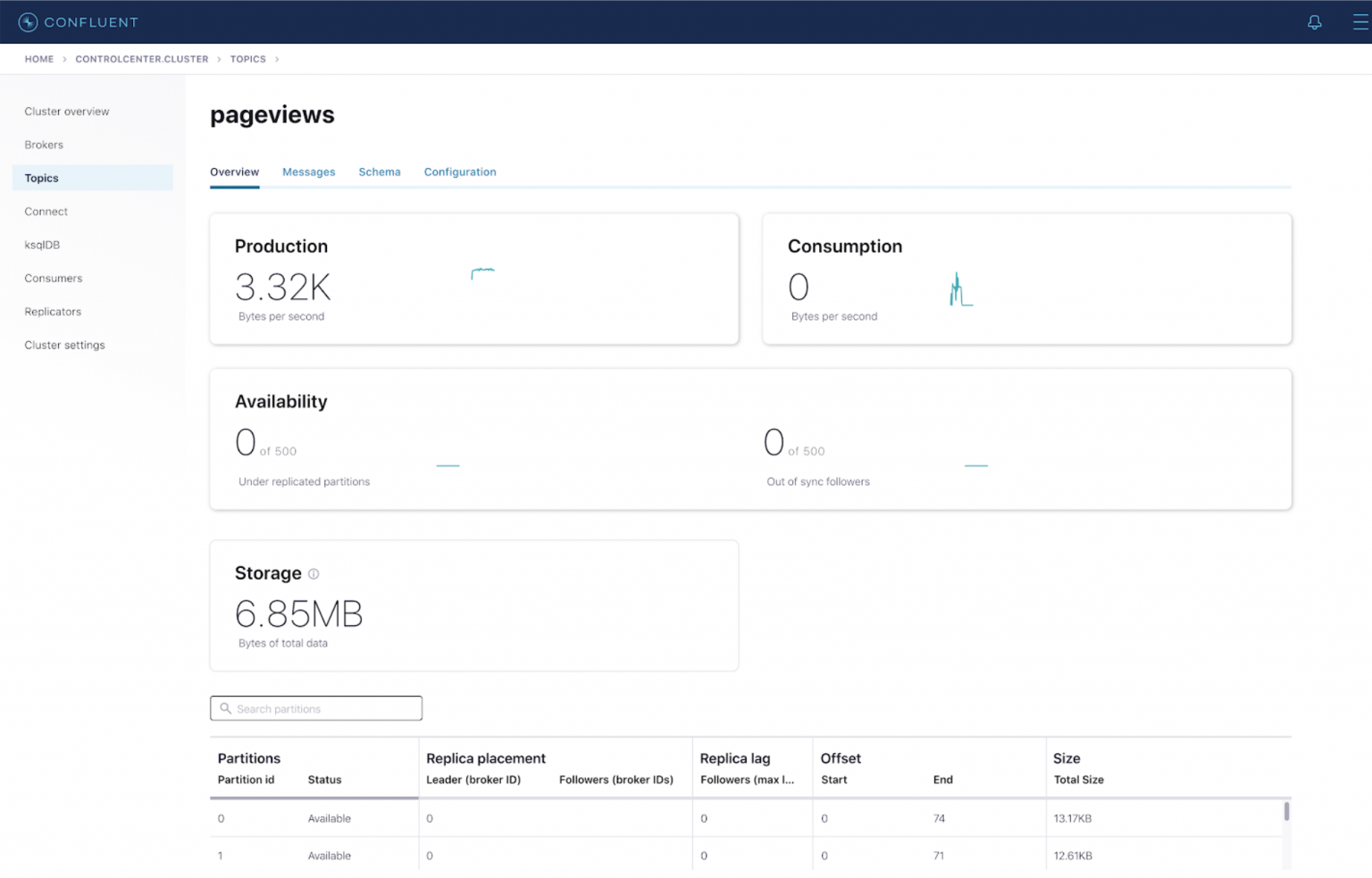This screenshot has height=878, width=1372.
Task: Navigate to Brokers in sidebar
Action: (x=44, y=145)
